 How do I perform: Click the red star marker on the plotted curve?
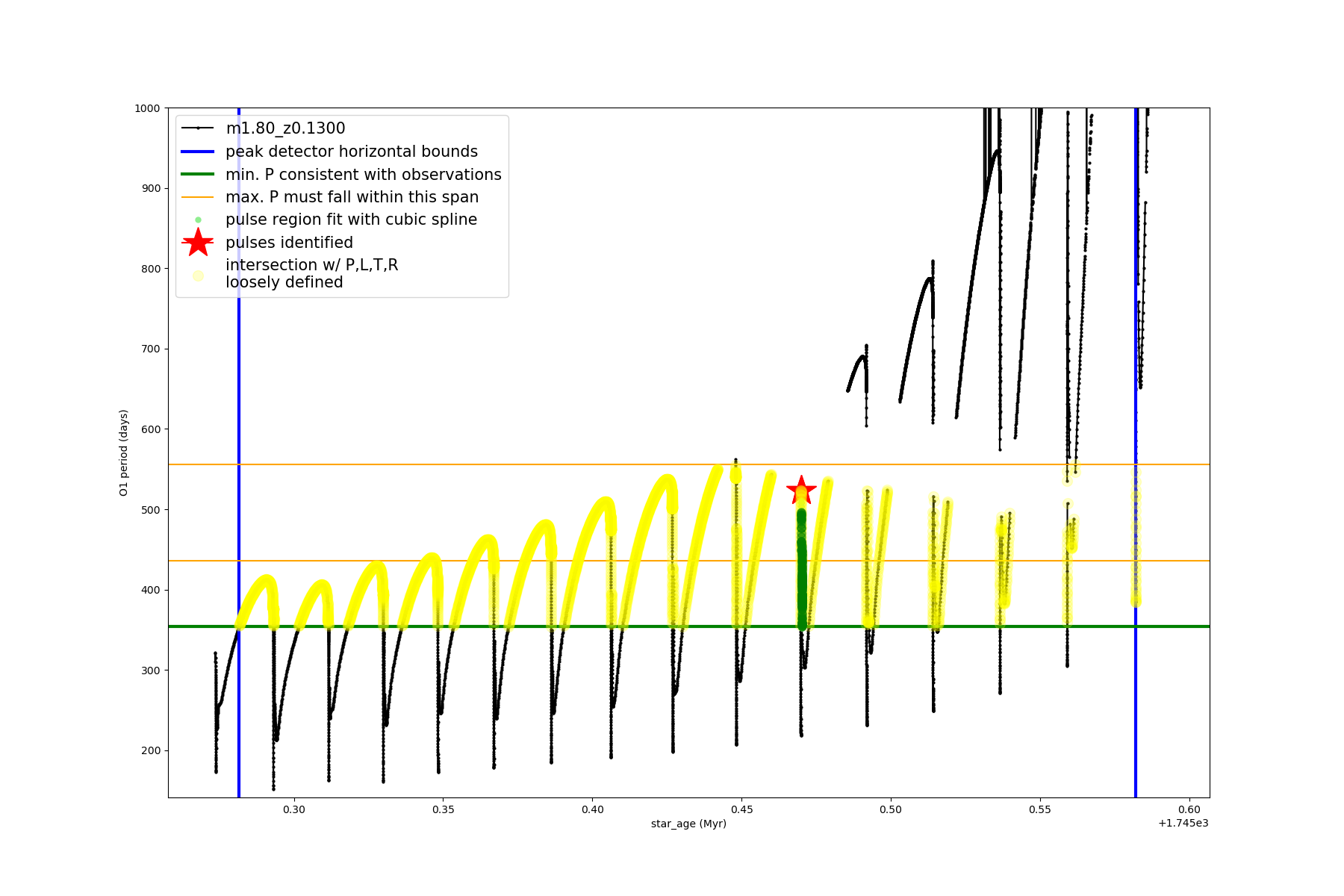801,491
